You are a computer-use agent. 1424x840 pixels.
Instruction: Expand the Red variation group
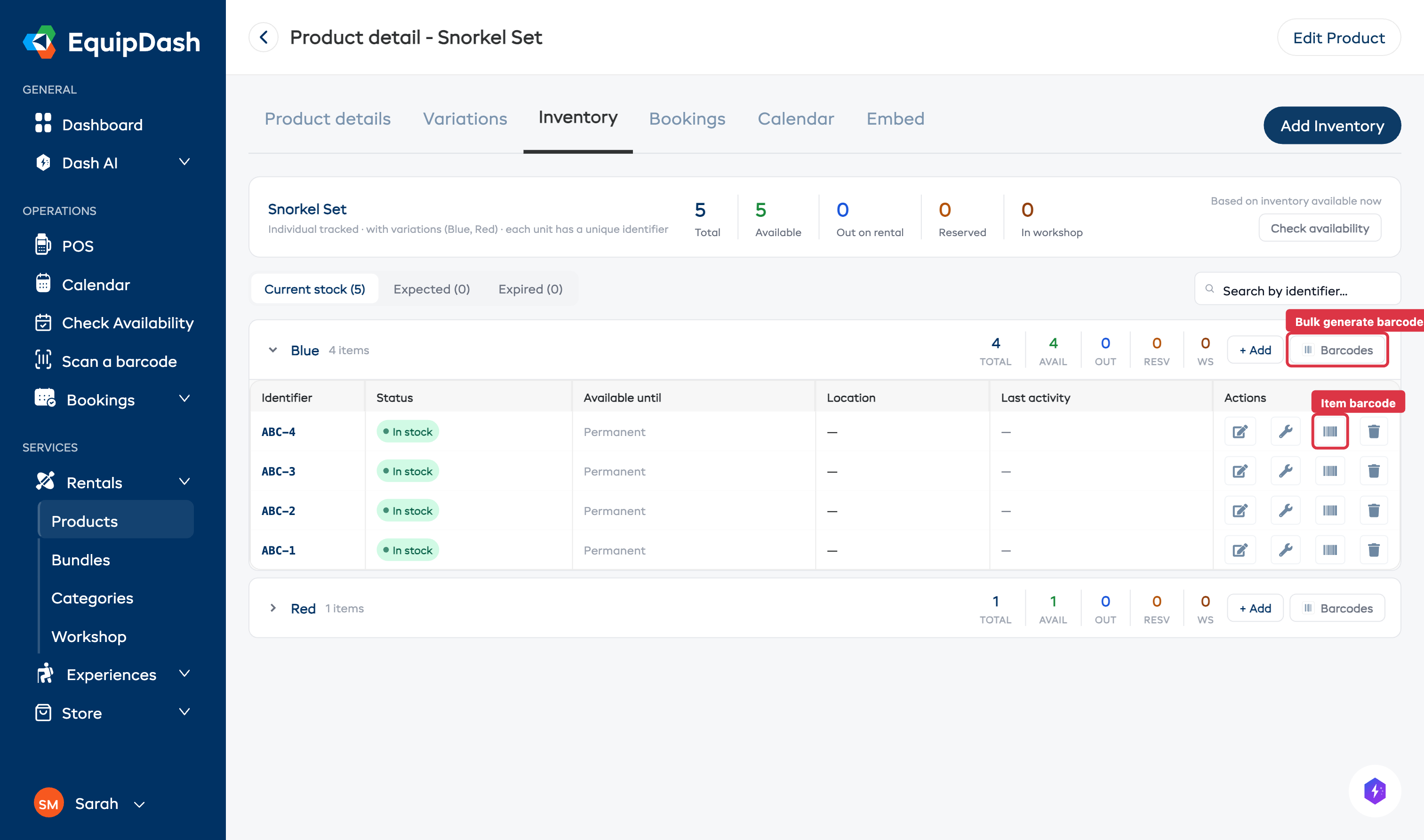[x=274, y=608]
